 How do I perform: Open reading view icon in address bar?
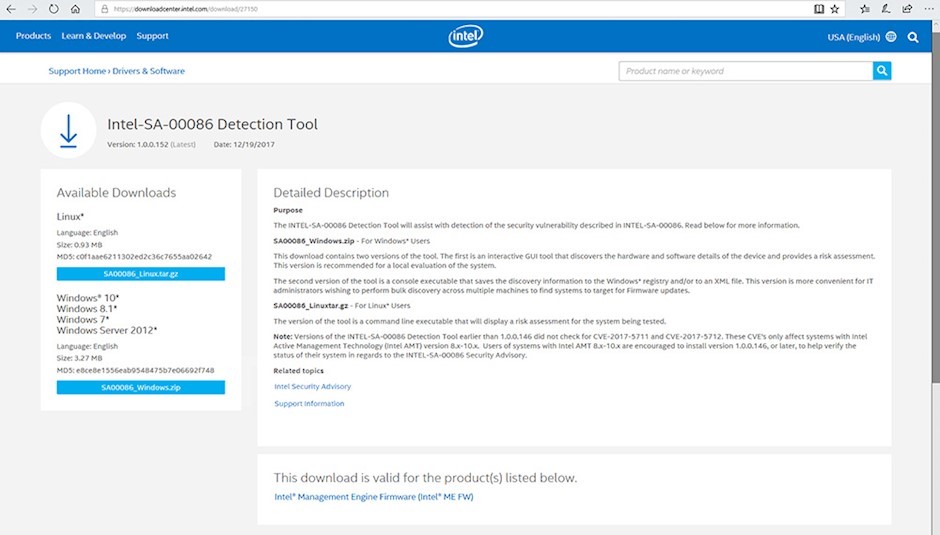819,9
